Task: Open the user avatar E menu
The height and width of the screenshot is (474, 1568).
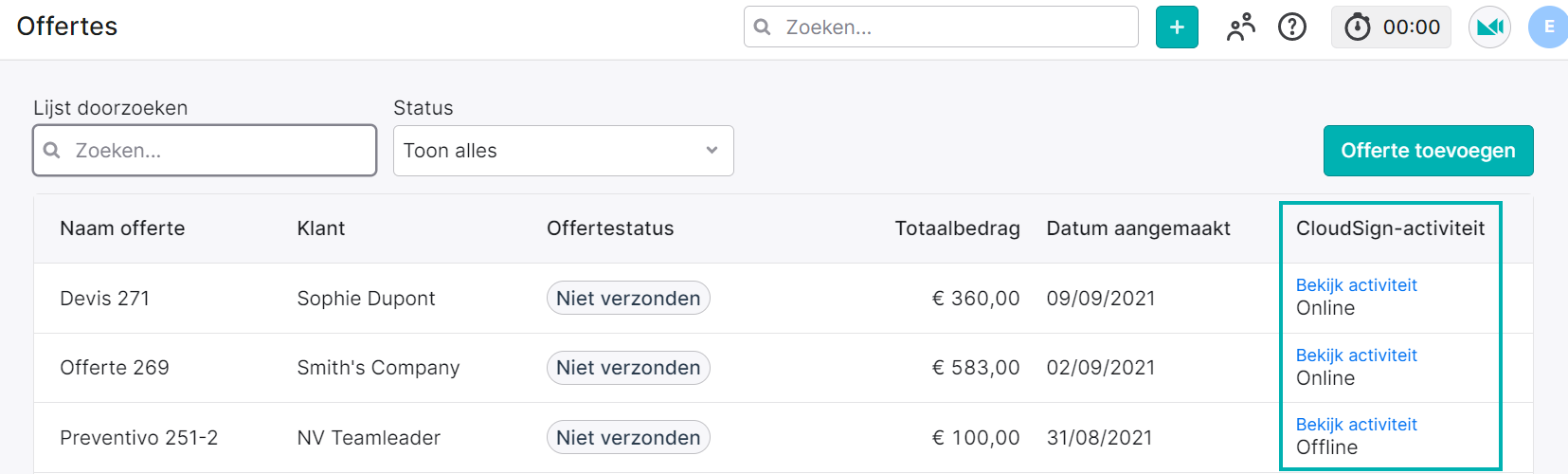Action: click(1548, 27)
